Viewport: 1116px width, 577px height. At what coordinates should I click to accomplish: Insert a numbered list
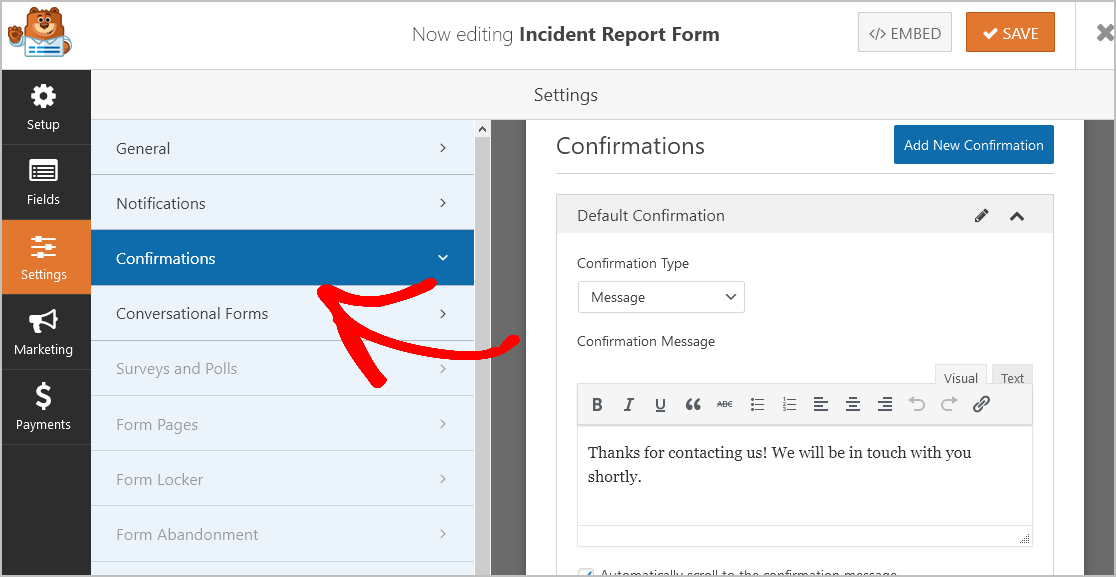(x=789, y=405)
